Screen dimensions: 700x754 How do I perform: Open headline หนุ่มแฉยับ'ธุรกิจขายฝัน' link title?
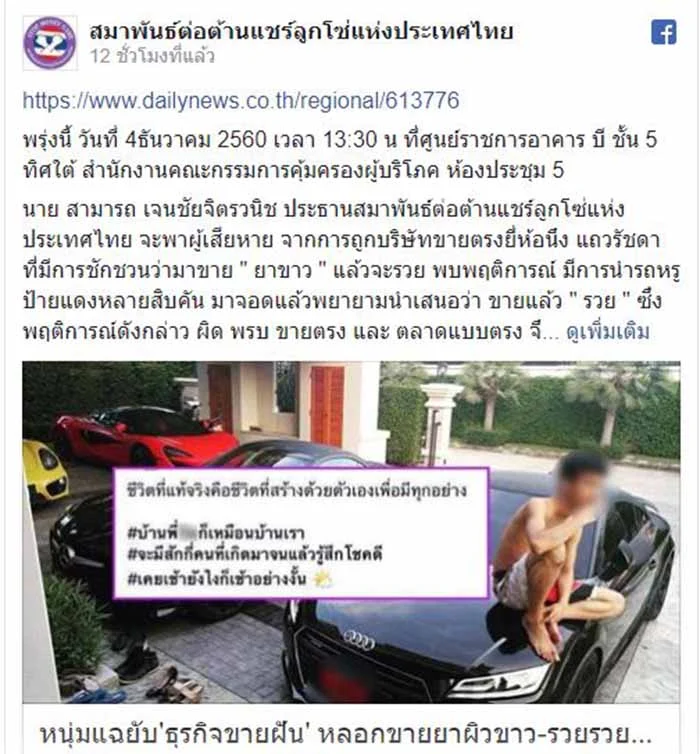345,734
